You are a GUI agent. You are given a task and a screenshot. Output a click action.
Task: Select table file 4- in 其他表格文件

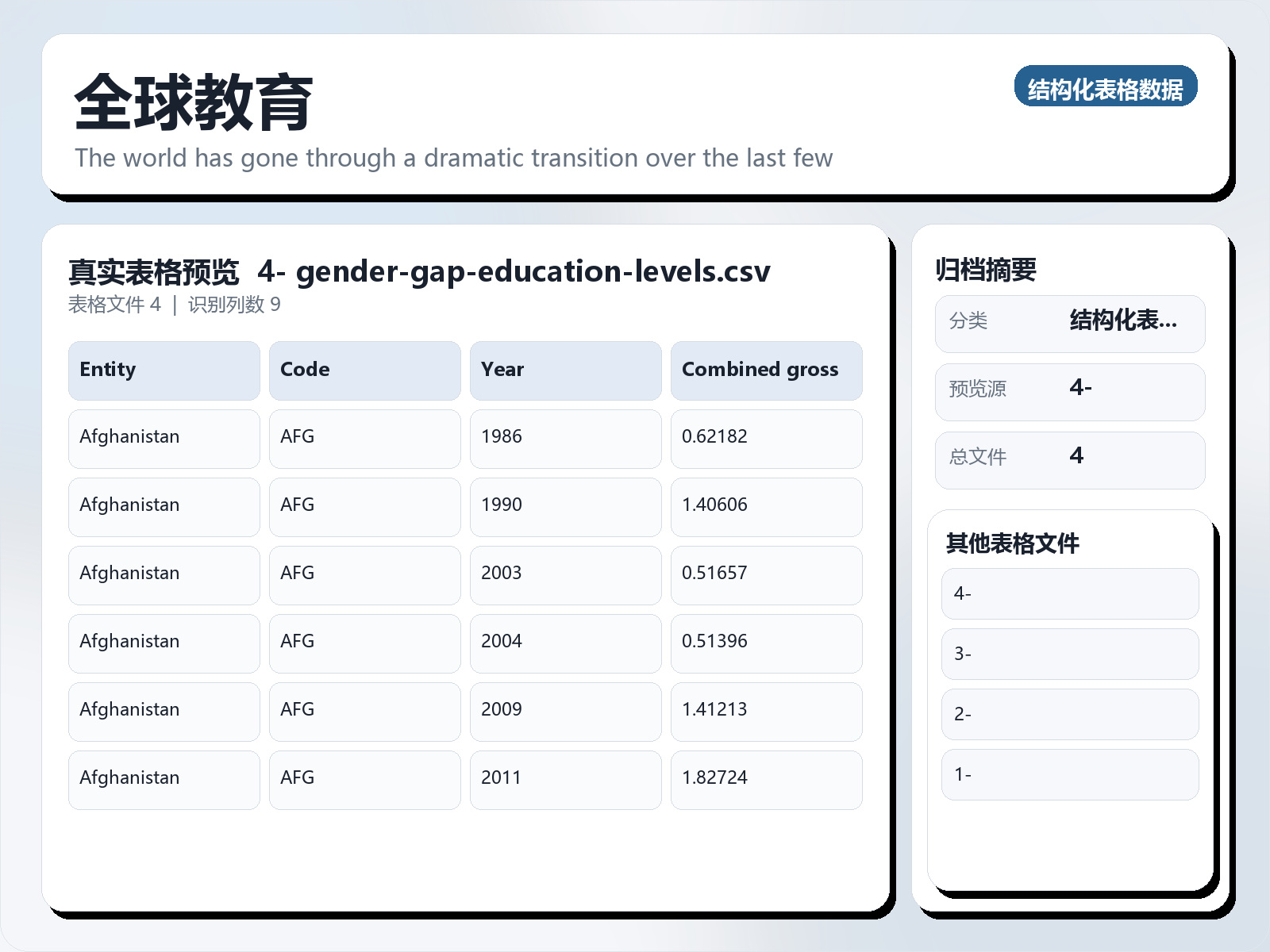[1069, 593]
